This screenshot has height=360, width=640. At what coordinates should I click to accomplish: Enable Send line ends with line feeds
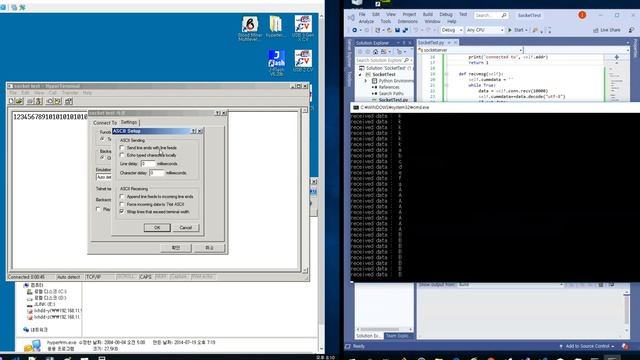click(122, 148)
